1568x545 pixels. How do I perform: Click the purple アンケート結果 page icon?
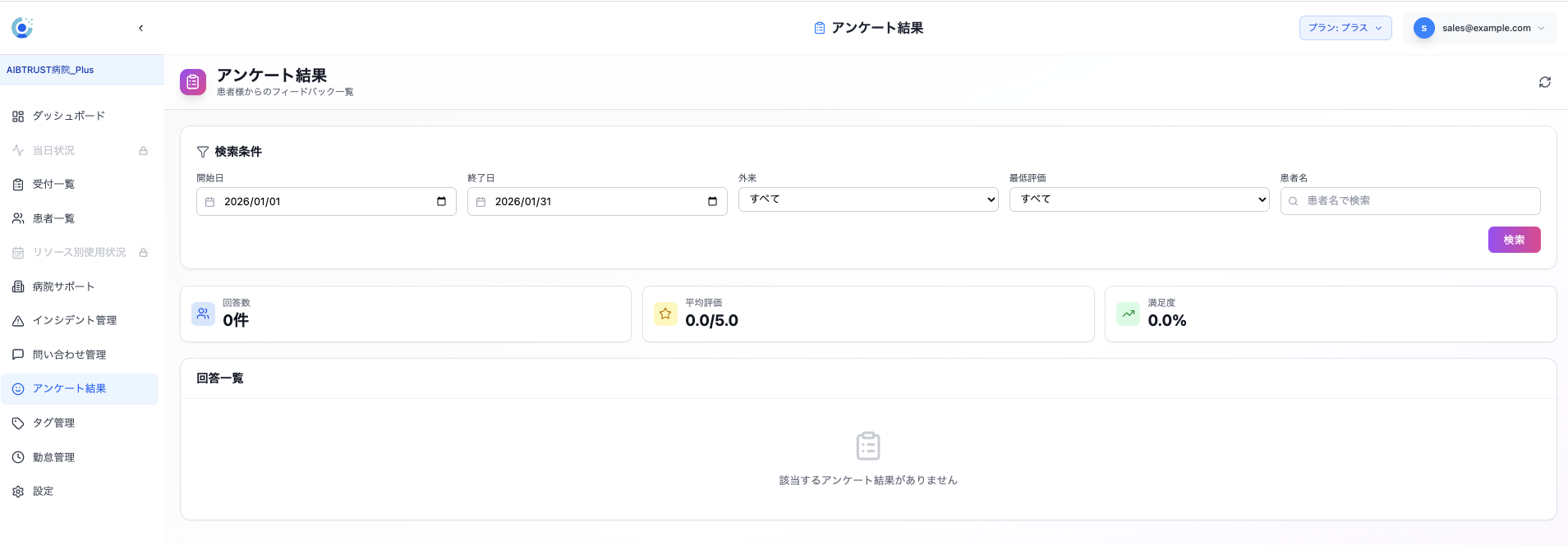coord(193,82)
